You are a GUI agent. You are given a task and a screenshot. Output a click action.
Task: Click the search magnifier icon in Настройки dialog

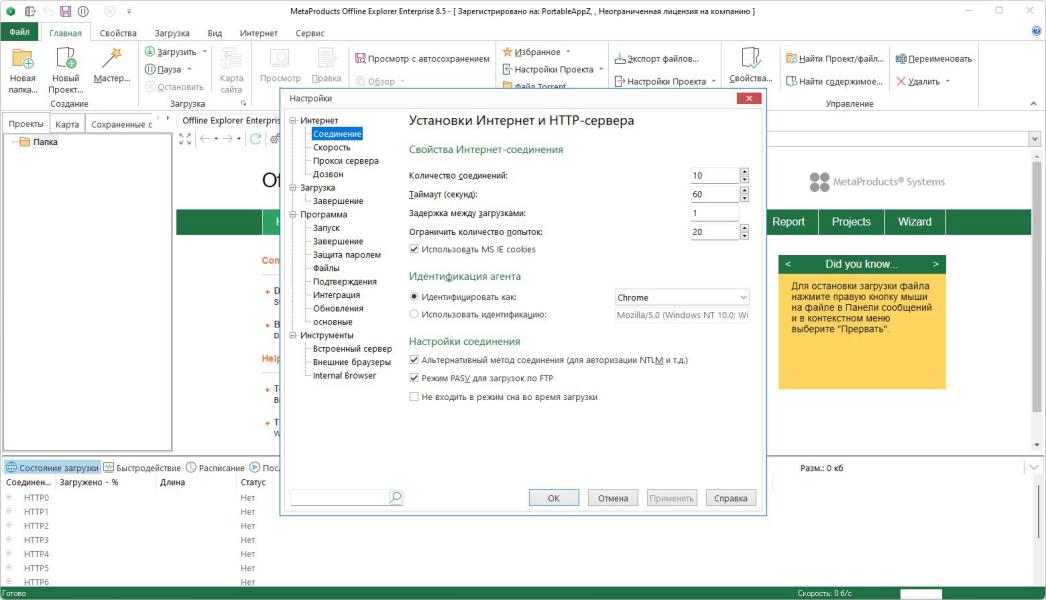tap(396, 497)
